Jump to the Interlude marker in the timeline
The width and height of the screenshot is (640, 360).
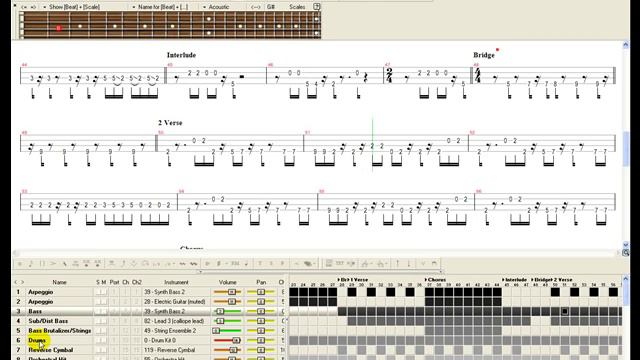coord(515,280)
